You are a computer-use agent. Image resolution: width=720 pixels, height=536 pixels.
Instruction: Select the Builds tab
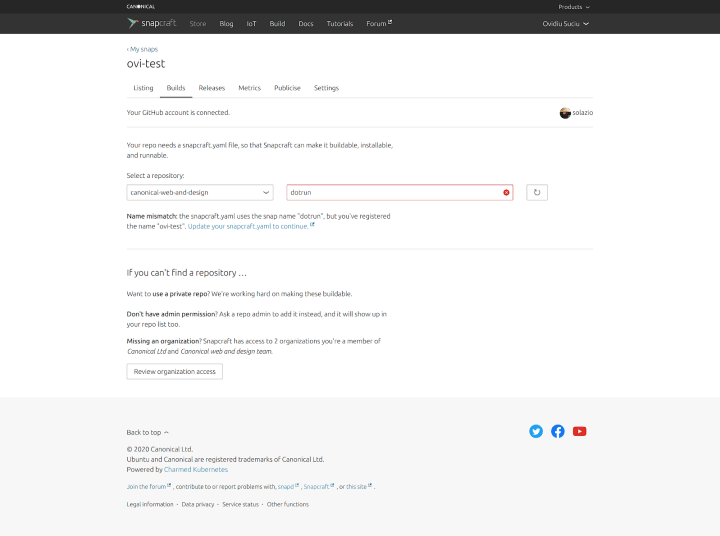(x=176, y=88)
